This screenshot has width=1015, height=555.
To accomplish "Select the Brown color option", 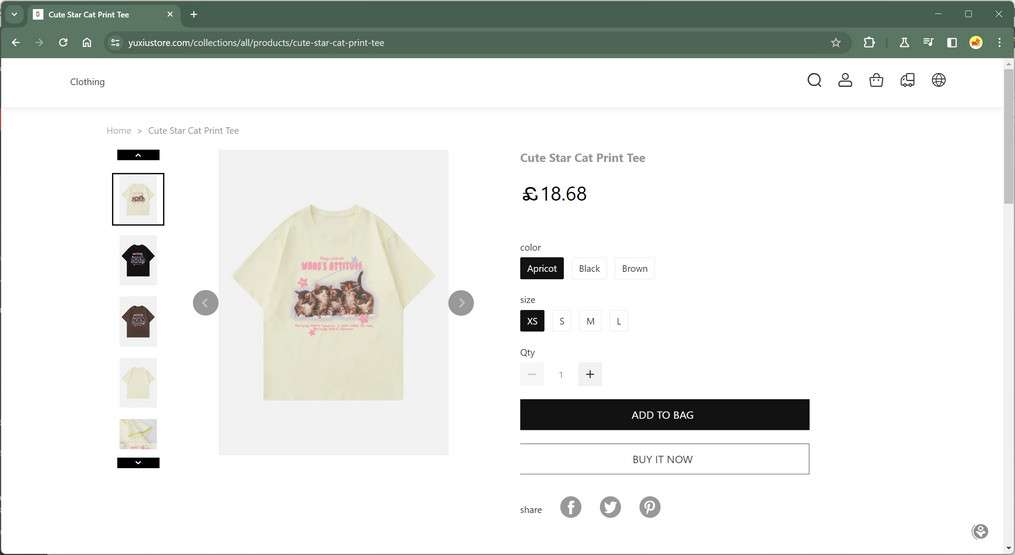I will click(x=634, y=268).
